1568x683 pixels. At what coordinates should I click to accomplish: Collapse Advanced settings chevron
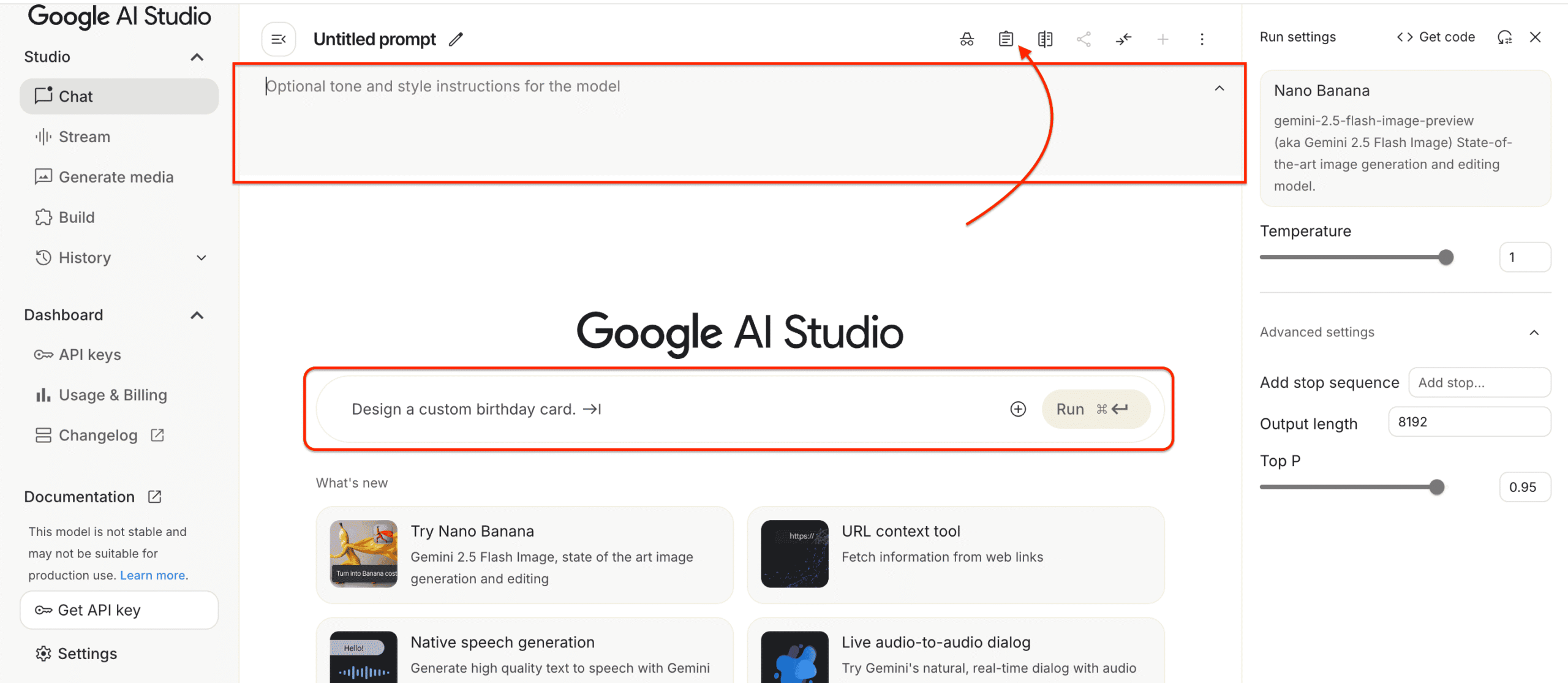pos(1534,333)
